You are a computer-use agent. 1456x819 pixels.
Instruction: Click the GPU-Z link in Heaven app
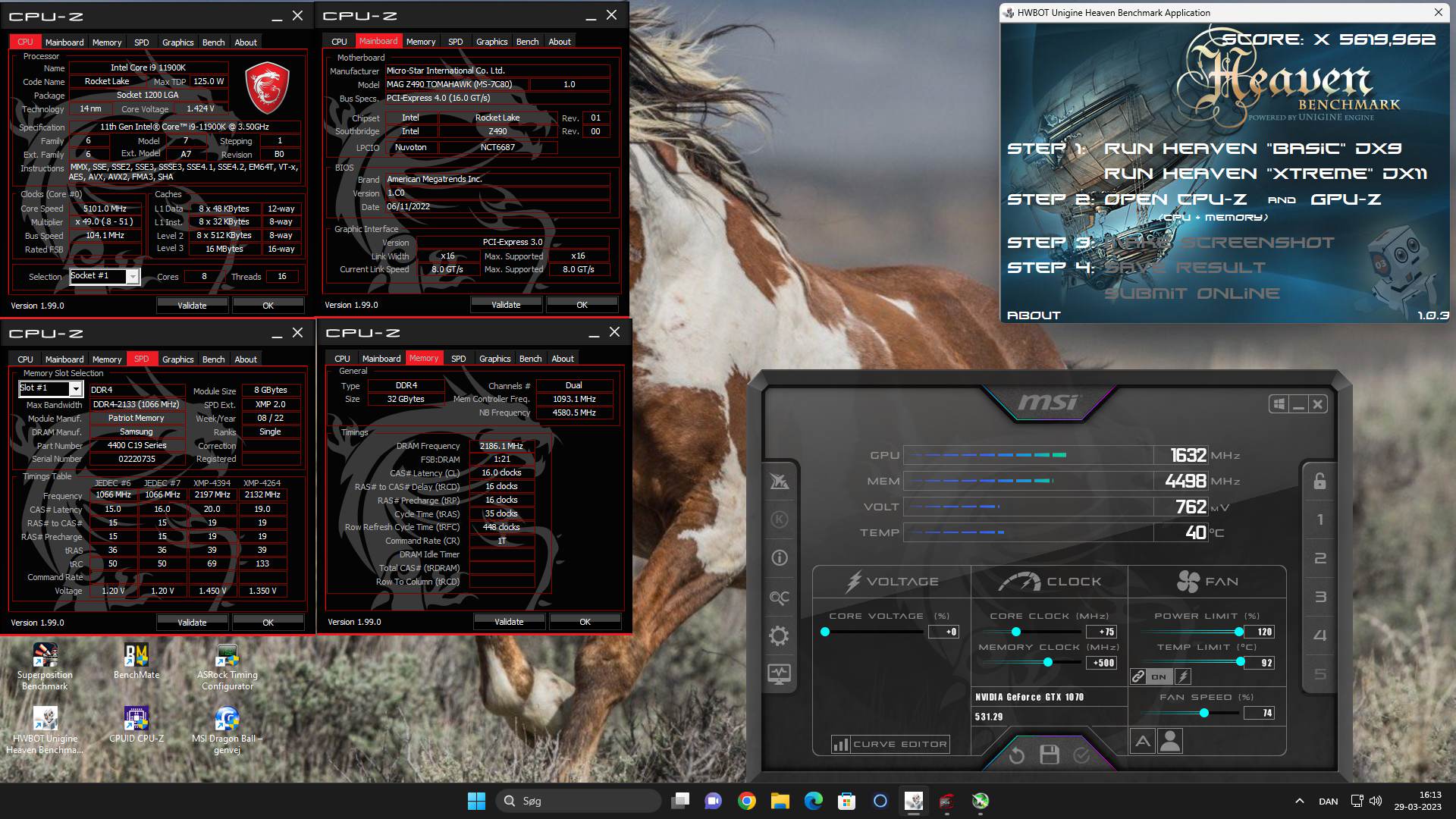[x=1345, y=199]
